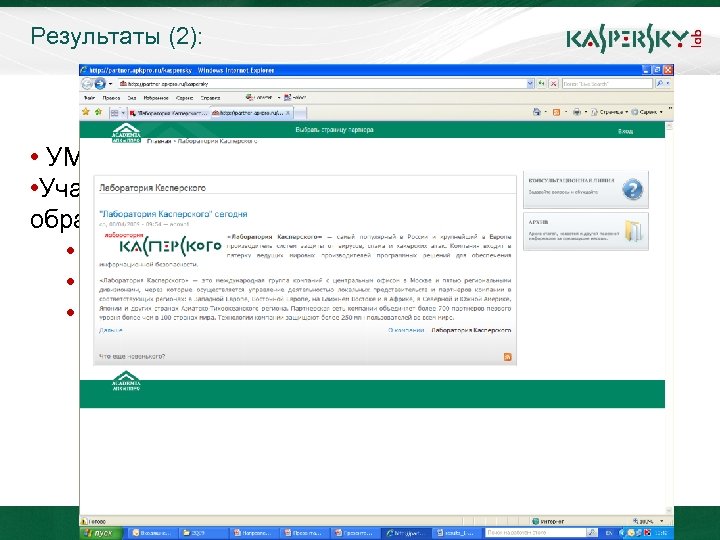Click the Дальше read-more link
This screenshot has height=540, width=720.
coord(111,330)
